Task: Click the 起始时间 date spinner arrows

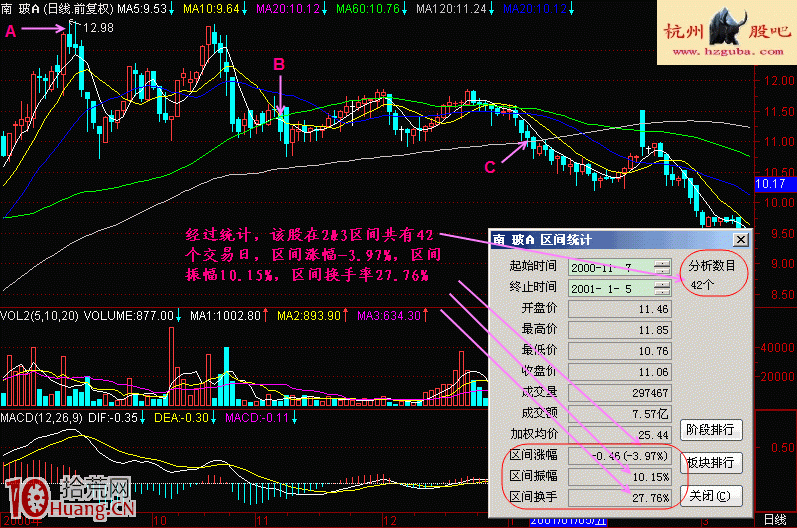Action: (662, 267)
